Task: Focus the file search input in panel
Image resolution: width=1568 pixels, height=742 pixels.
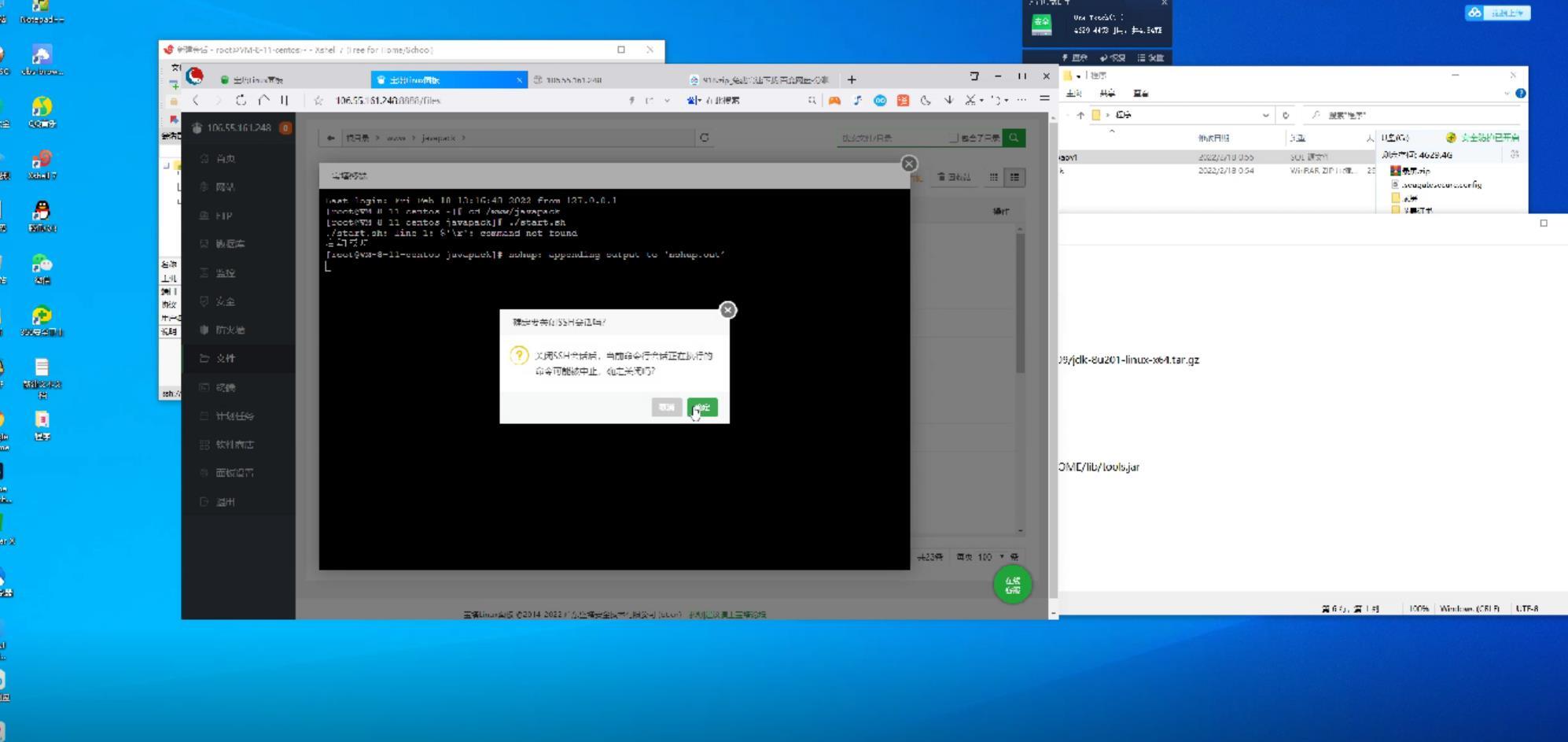Action: [892, 138]
